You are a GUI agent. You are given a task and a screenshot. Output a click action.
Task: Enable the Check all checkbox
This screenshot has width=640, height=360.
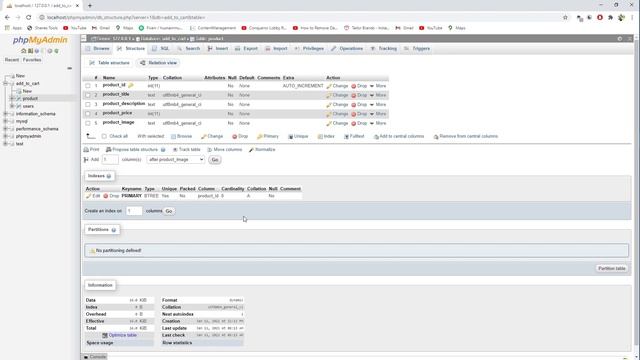coord(104,136)
